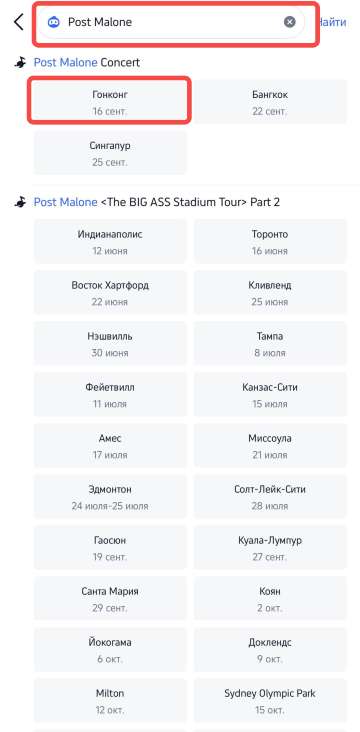Choose the Нэшвилль 30 июня date
The image size is (360, 732).
coord(110,344)
